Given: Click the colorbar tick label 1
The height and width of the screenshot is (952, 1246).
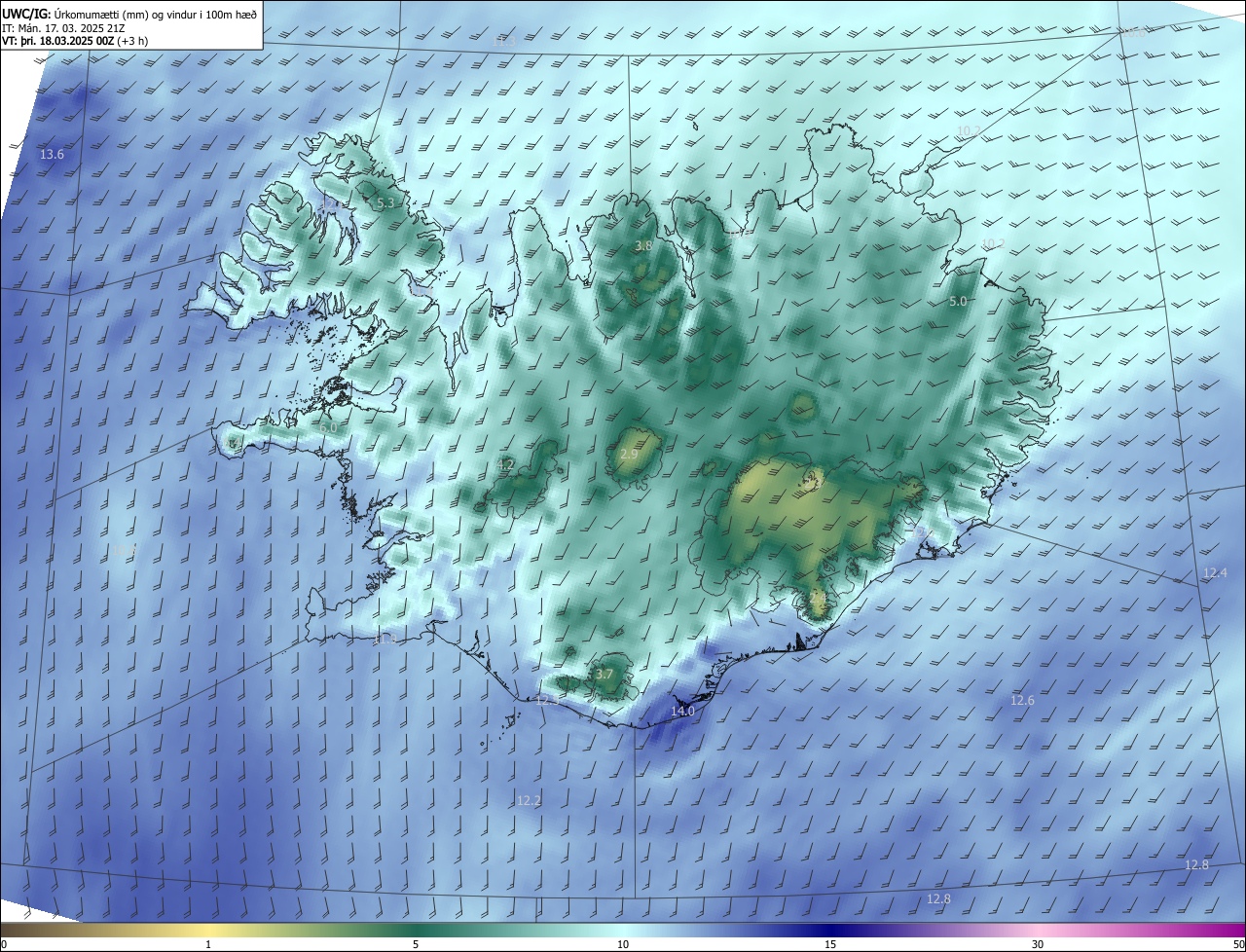Looking at the screenshot, I should click(x=208, y=945).
